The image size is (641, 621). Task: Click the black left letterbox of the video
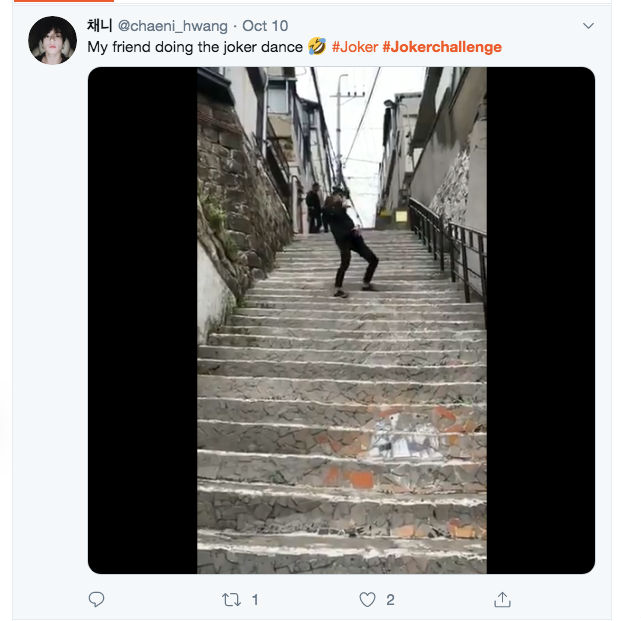[x=142, y=320]
